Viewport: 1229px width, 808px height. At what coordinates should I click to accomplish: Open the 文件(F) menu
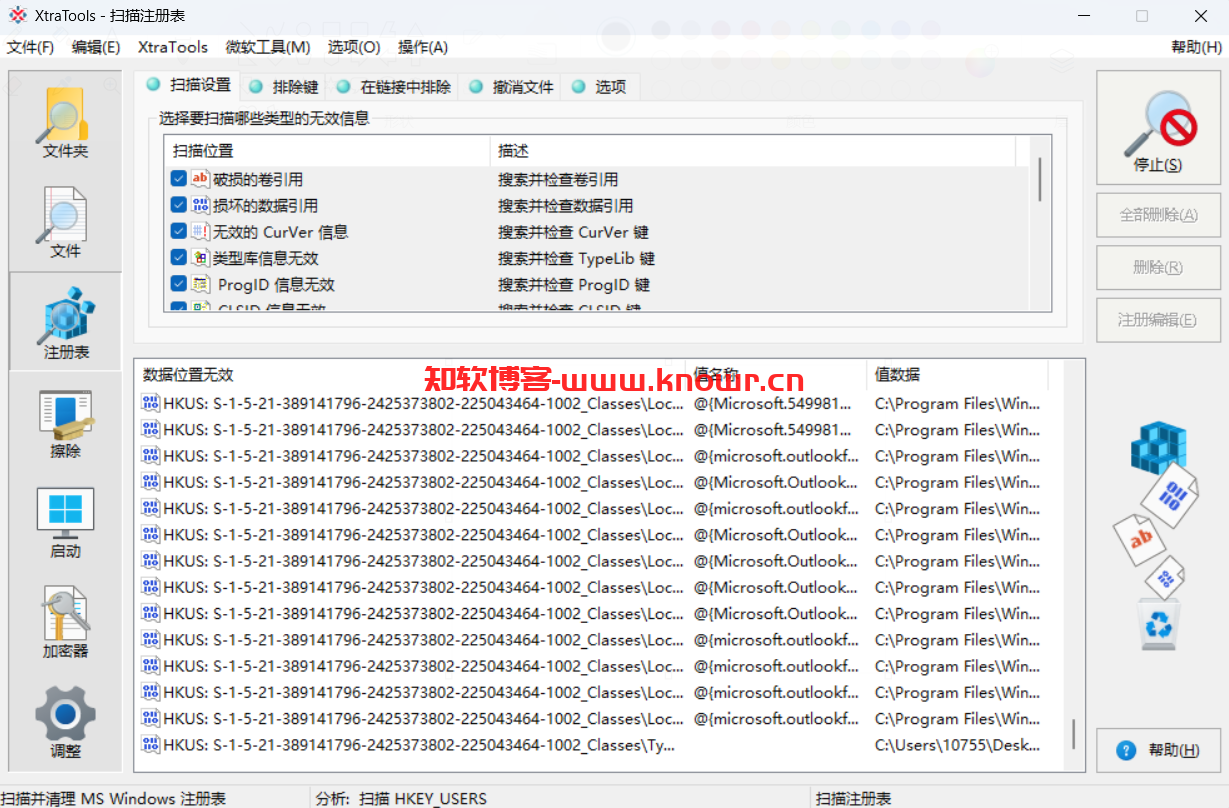(30, 47)
